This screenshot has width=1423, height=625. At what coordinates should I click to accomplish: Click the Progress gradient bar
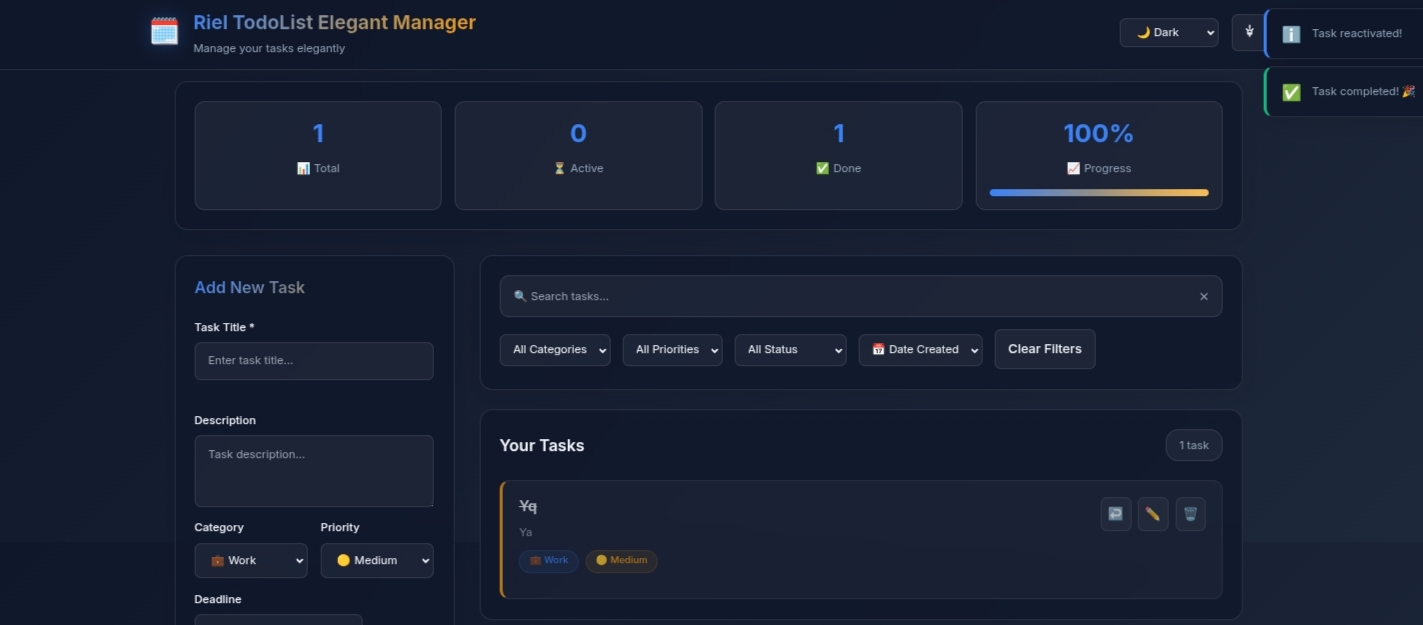point(1098,192)
